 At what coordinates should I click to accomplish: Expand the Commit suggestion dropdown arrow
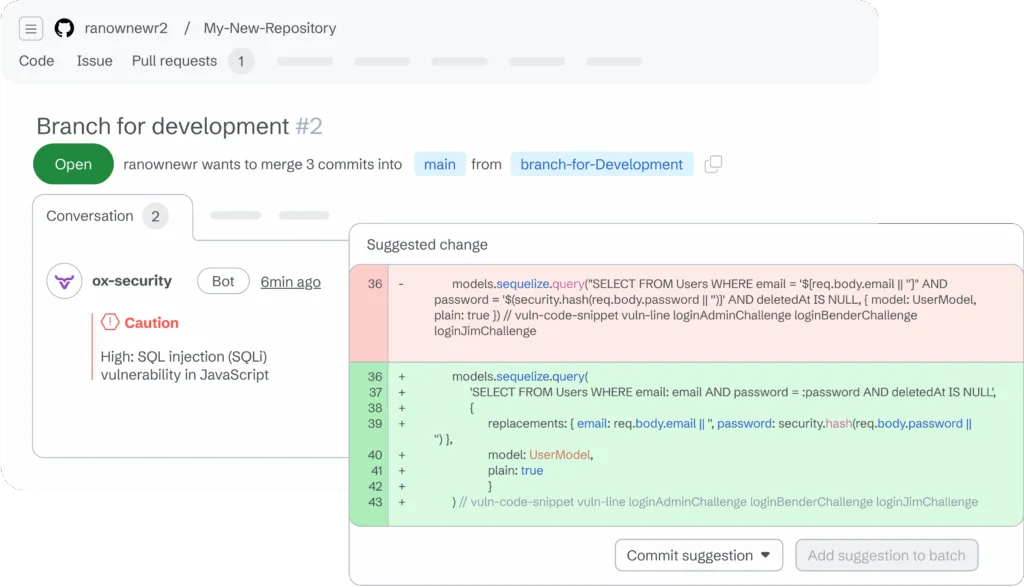coord(765,555)
